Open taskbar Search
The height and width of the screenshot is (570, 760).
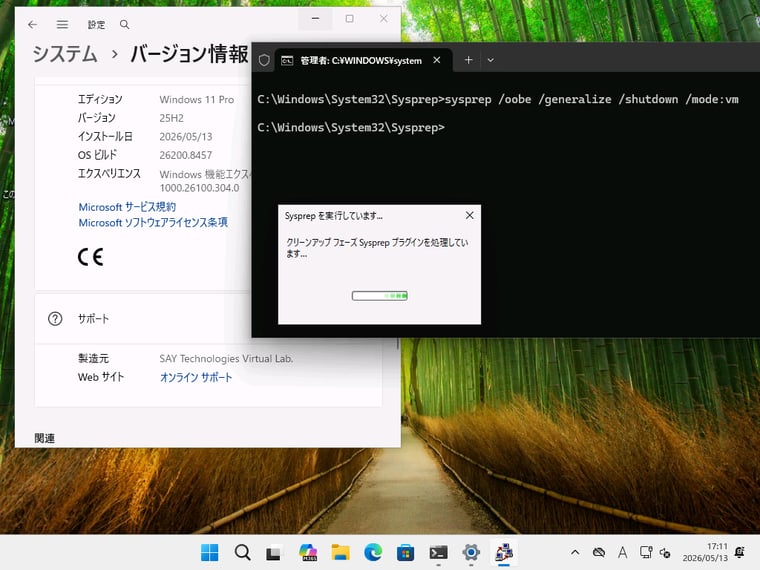(242, 553)
